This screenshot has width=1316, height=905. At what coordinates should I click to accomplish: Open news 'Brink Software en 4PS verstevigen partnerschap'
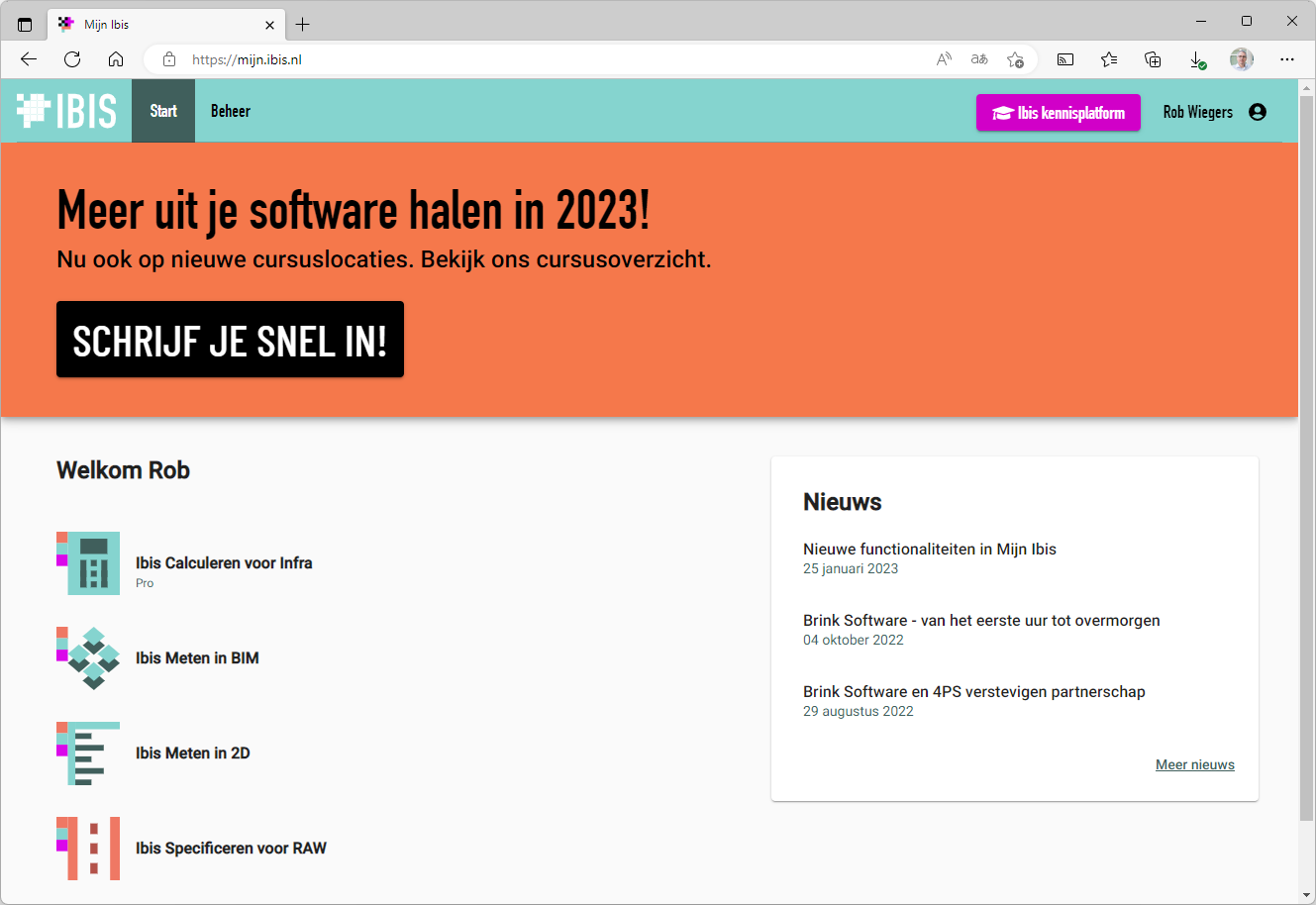pyautogui.click(x=974, y=691)
